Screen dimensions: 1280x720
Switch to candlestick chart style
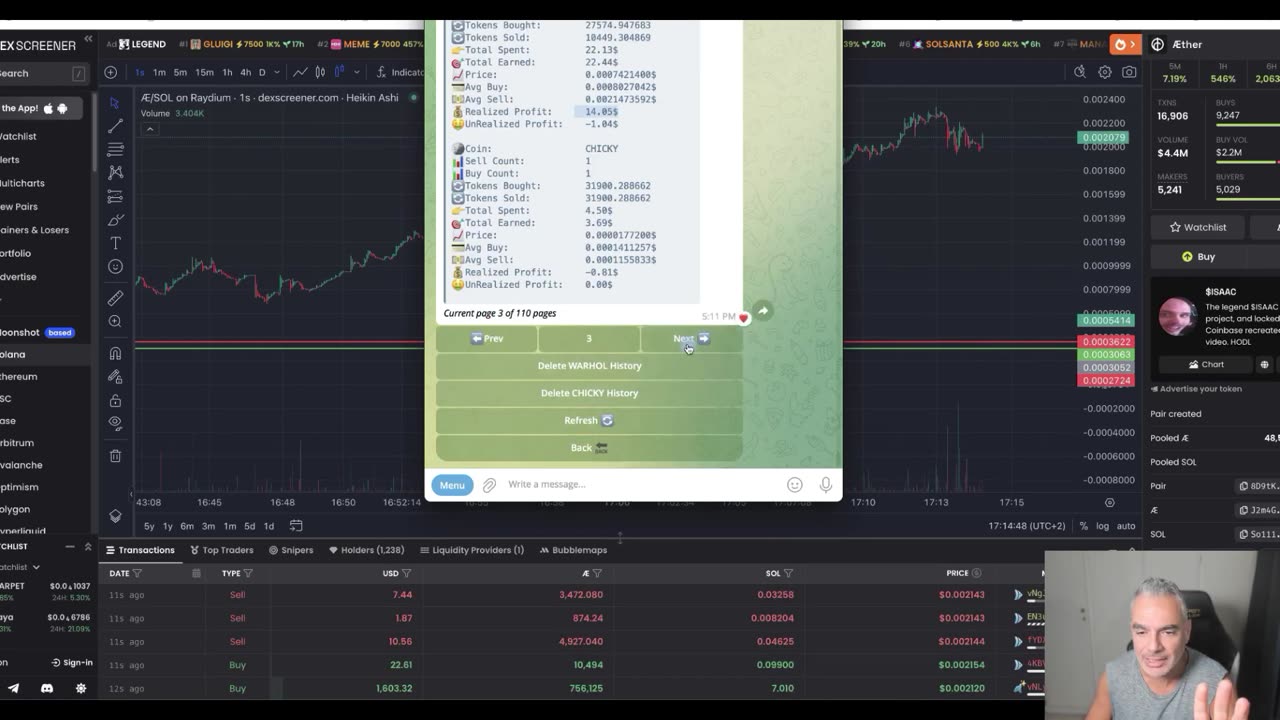320,72
